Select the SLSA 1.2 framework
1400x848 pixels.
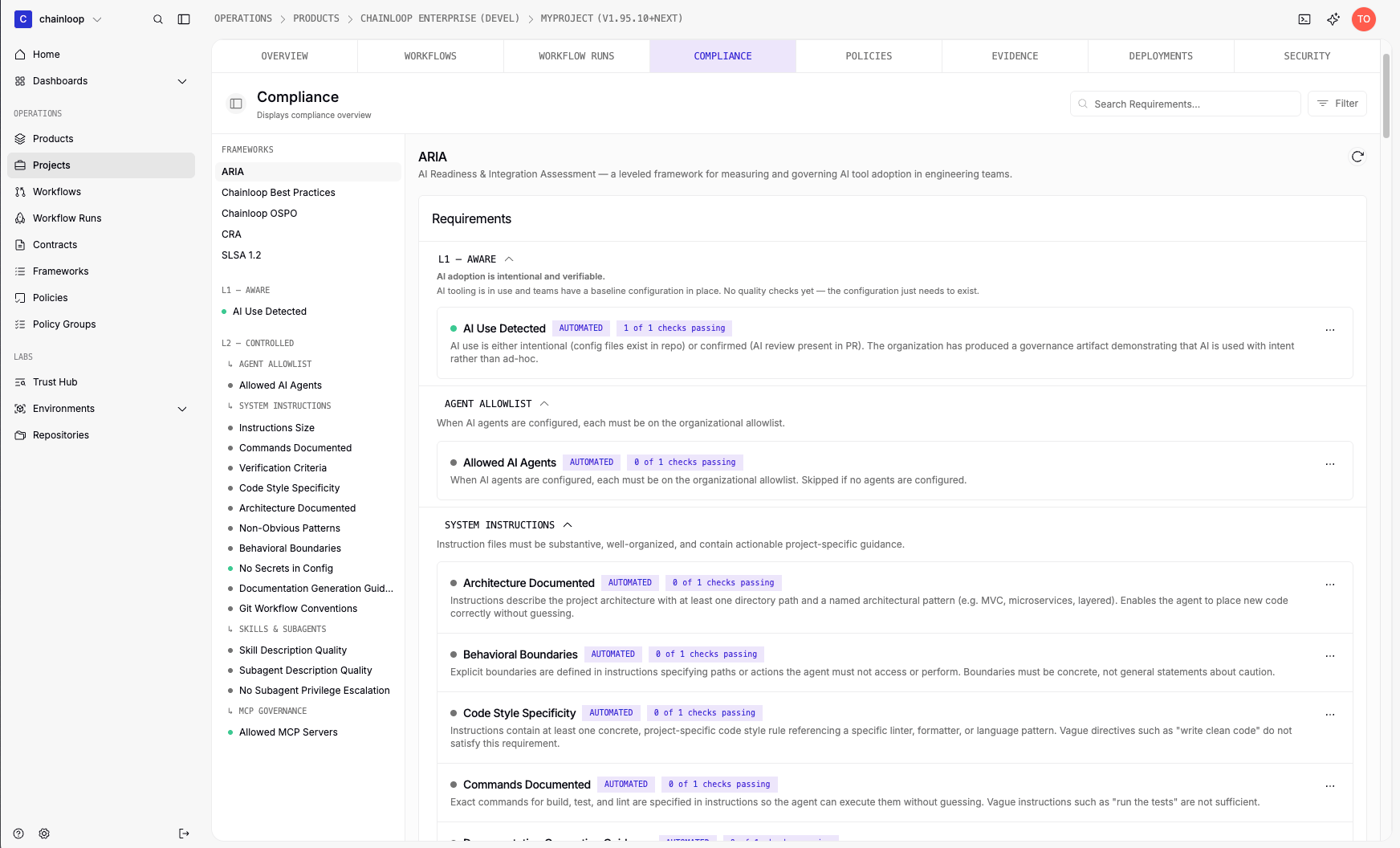point(308,255)
